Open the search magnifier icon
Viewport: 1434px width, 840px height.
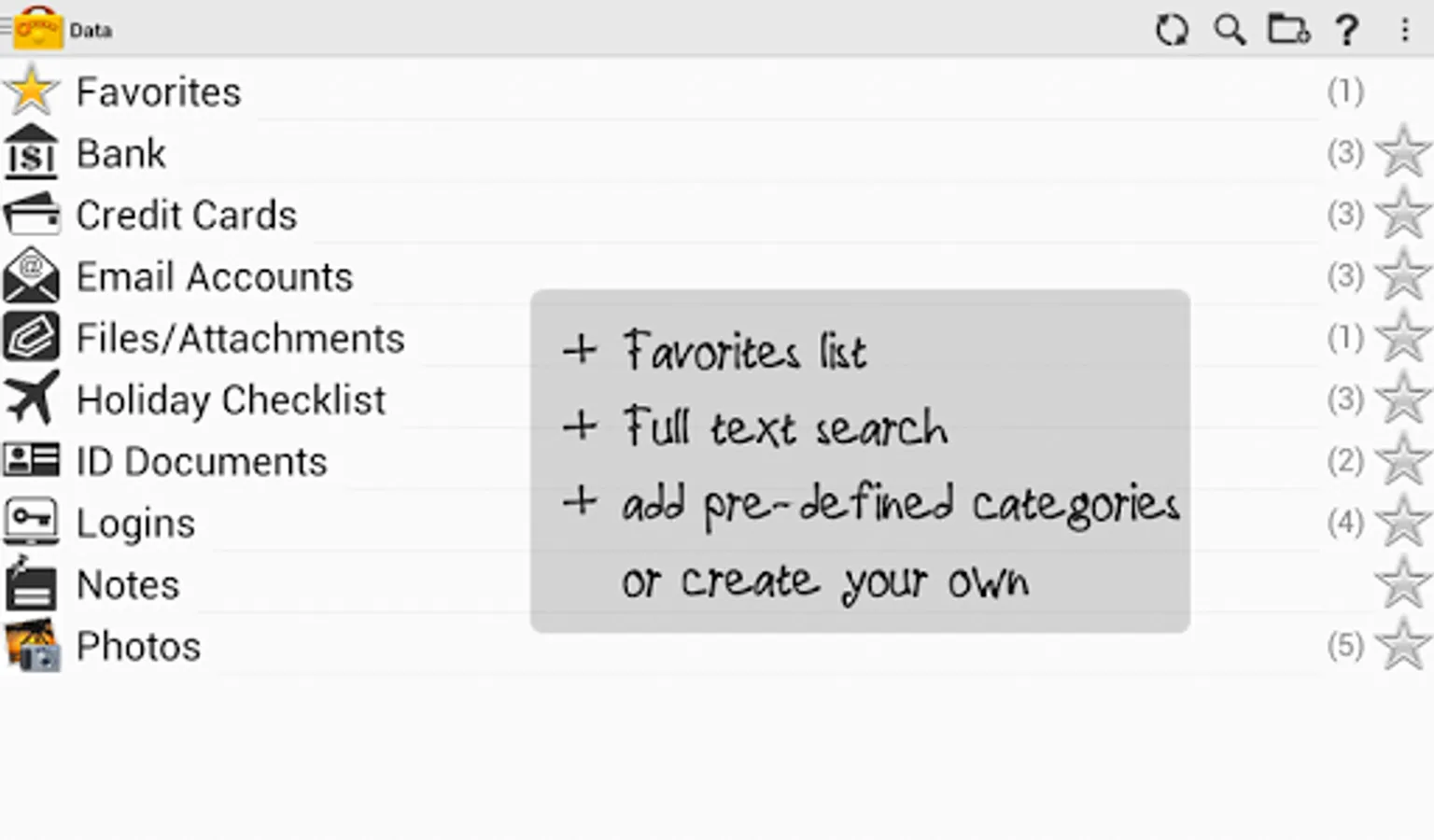coord(1230,30)
